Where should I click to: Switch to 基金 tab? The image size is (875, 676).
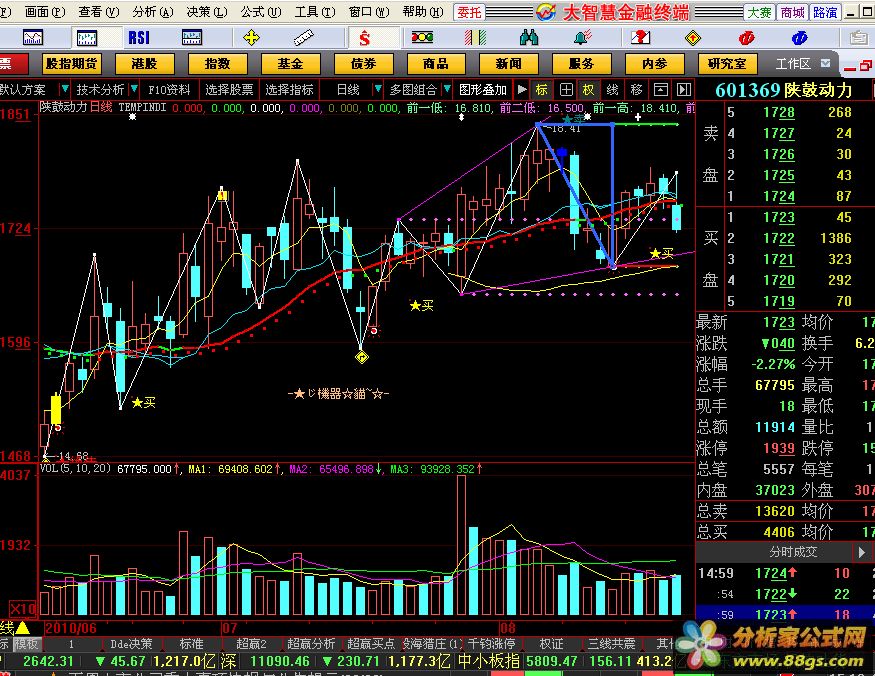[x=290, y=64]
